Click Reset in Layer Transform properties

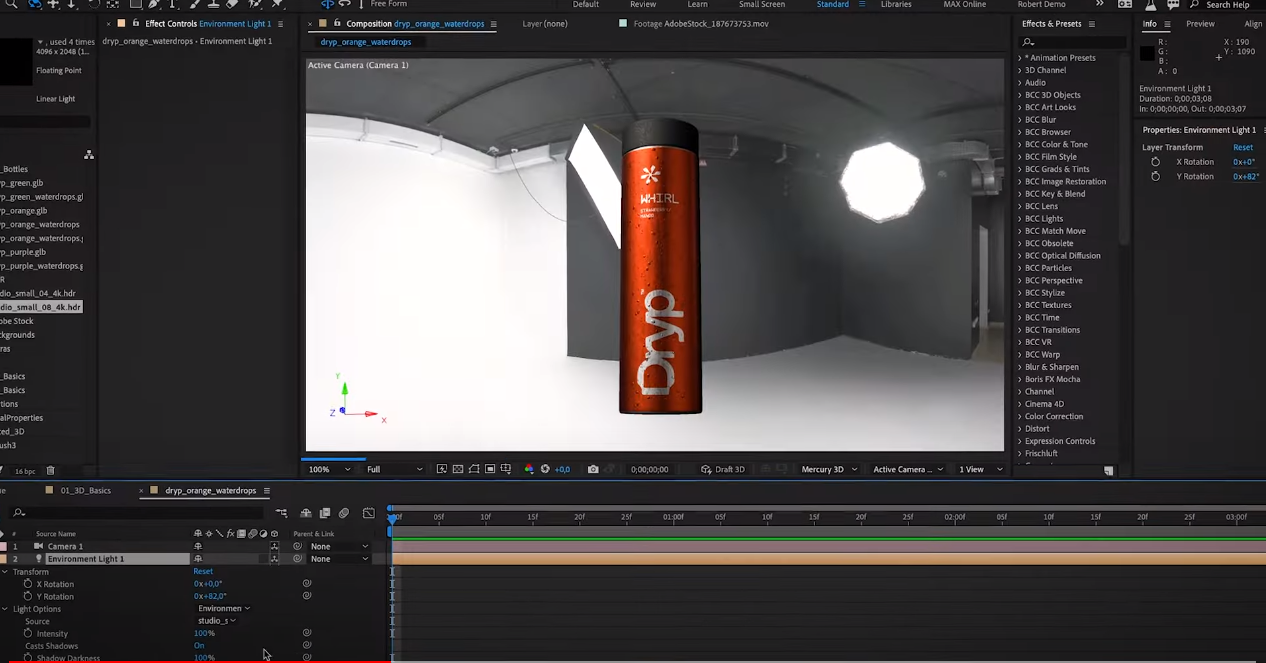point(1242,147)
